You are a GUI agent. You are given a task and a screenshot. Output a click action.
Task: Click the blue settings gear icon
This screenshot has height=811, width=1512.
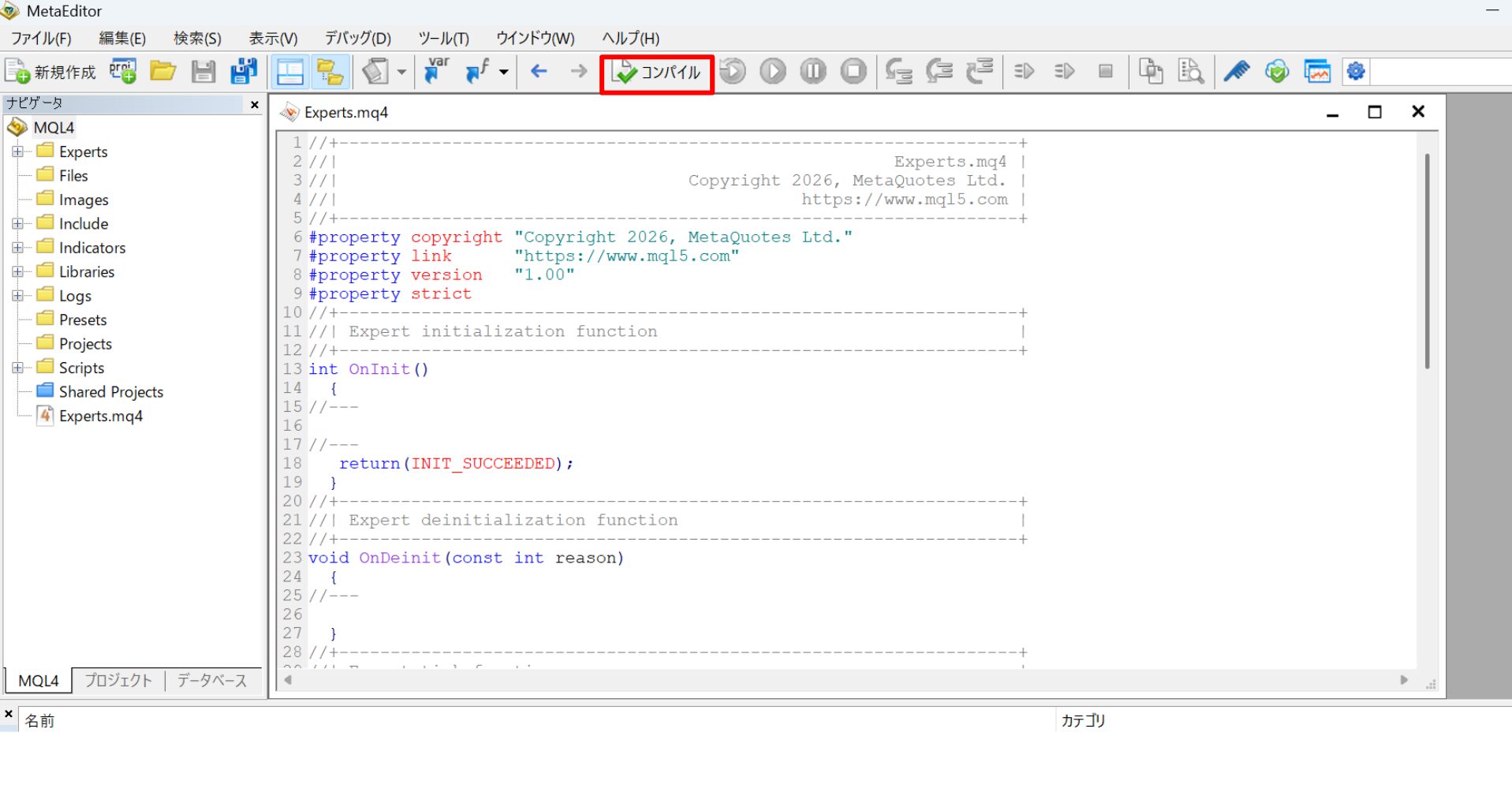point(1356,72)
